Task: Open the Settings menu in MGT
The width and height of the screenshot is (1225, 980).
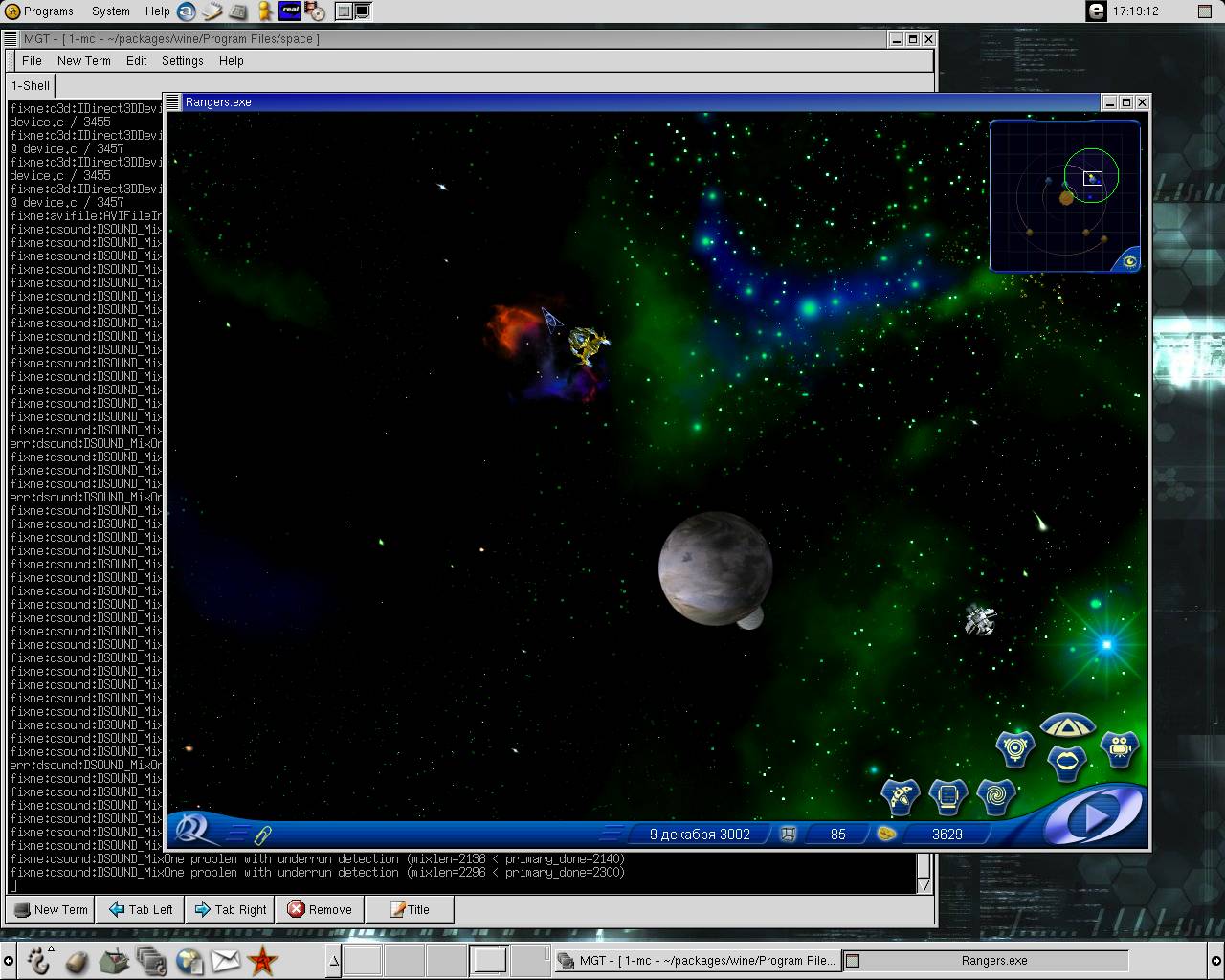Action: [183, 60]
